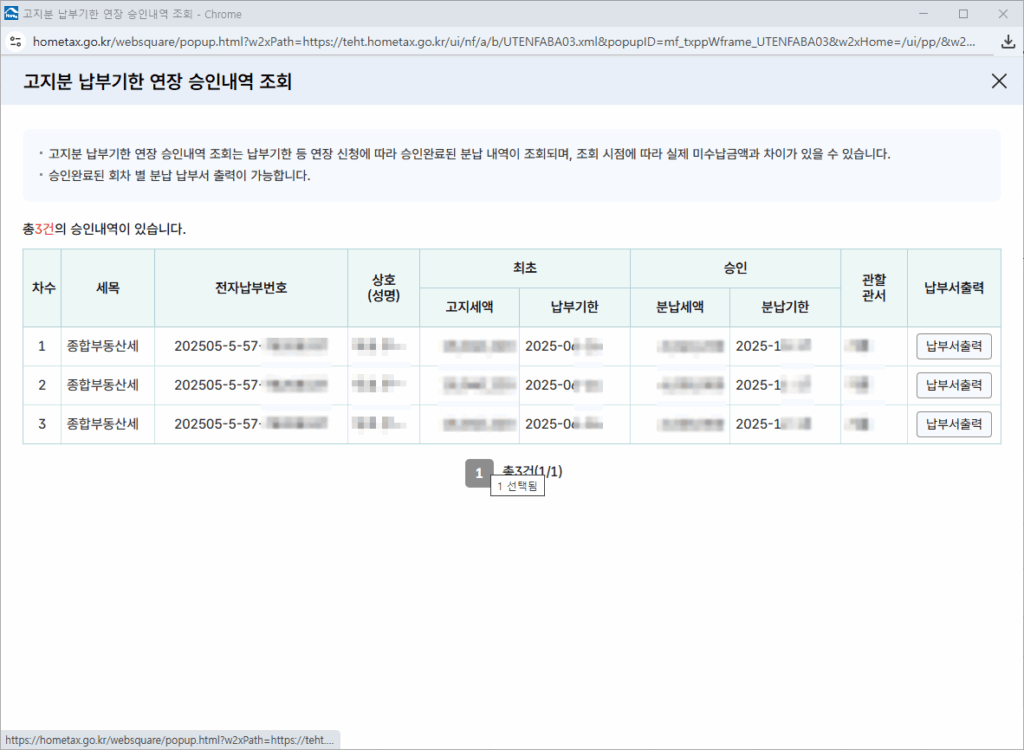This screenshot has height=750, width=1024.
Task: Click the Hometax favicon in title bar
Action: [12, 14]
